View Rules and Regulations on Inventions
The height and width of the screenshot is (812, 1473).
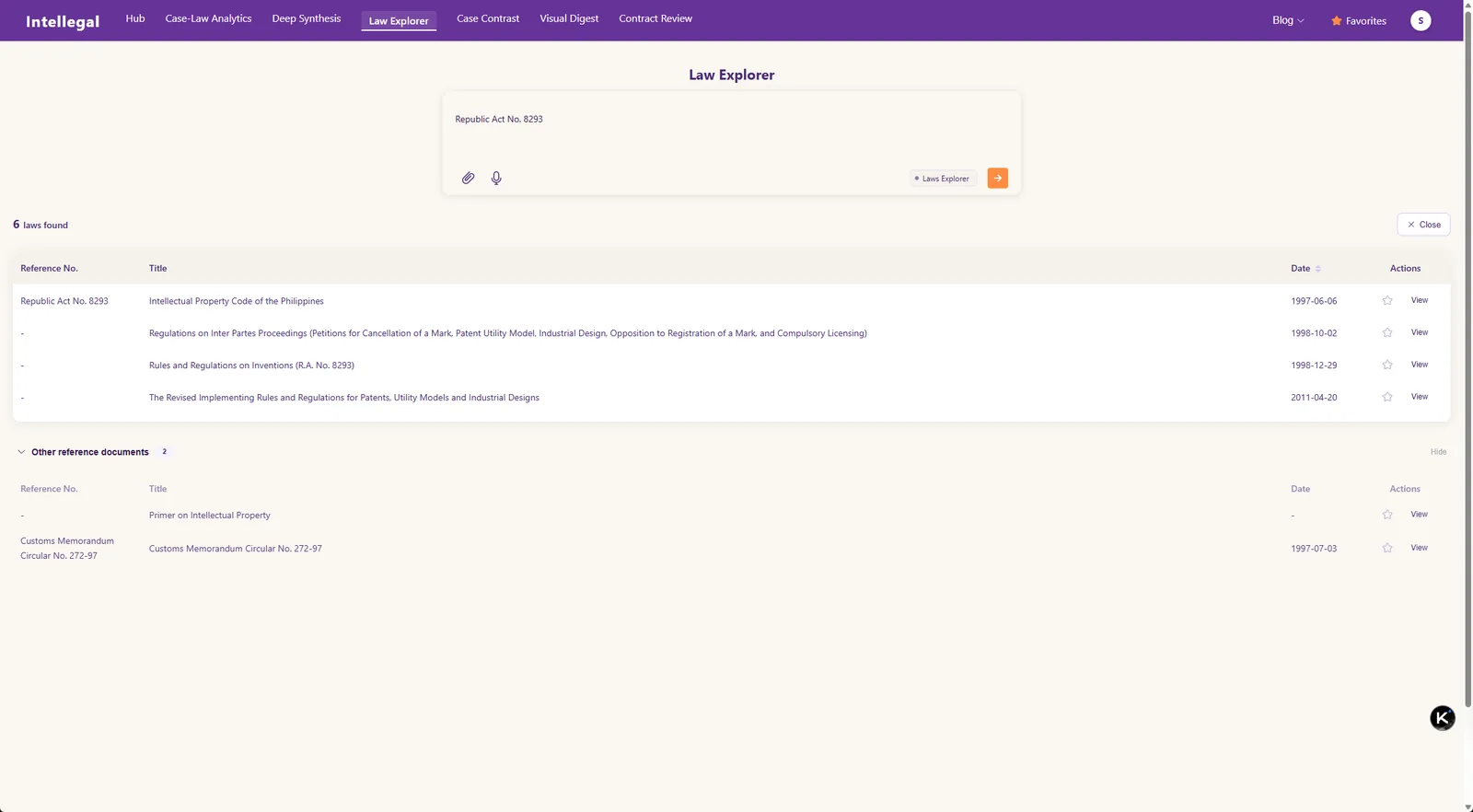coord(1420,365)
